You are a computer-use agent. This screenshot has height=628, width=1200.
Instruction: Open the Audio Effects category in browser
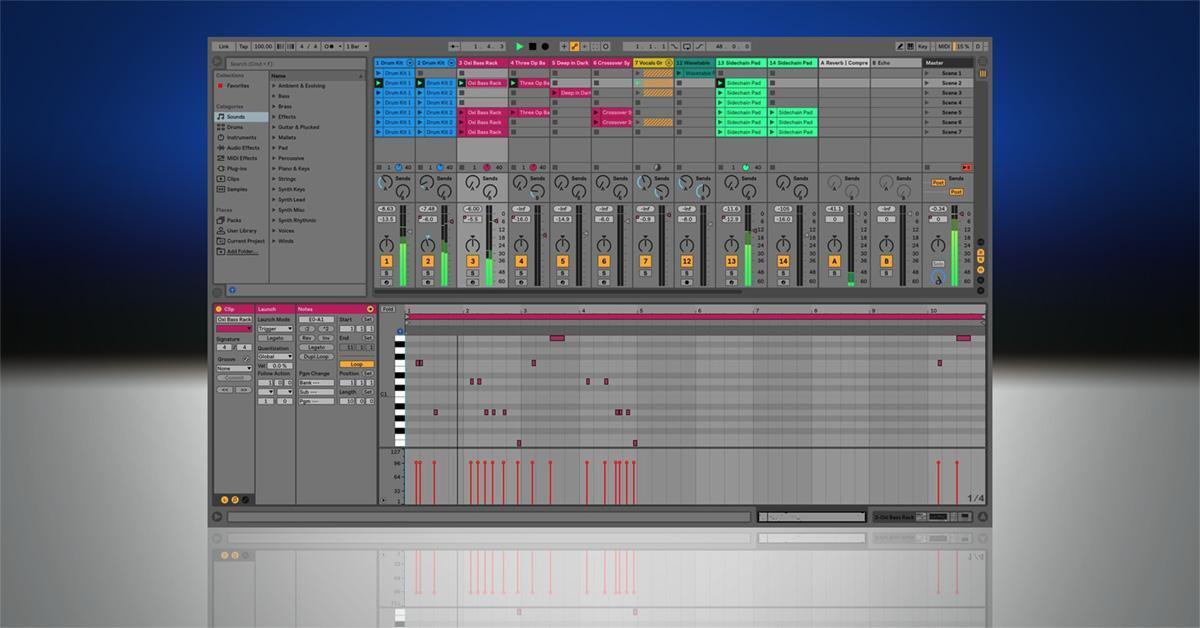(241, 148)
